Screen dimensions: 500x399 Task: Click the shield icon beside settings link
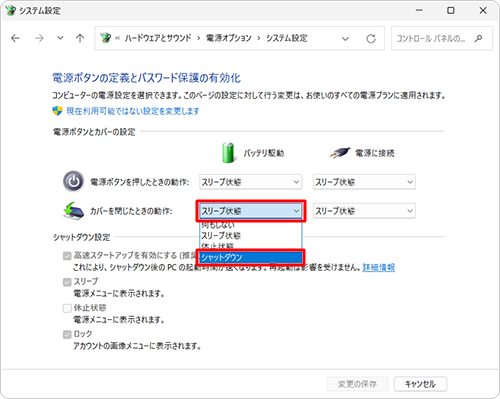pyautogui.click(x=57, y=111)
